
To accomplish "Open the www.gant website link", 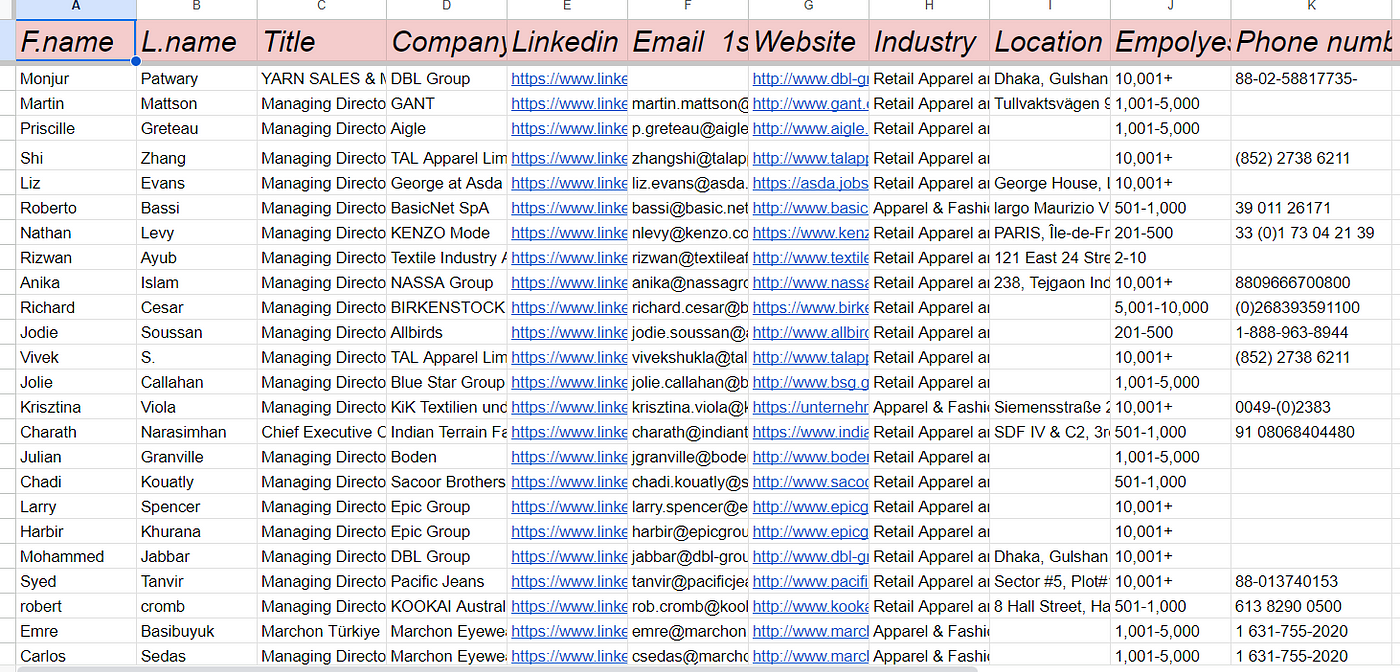I will pos(811,103).
